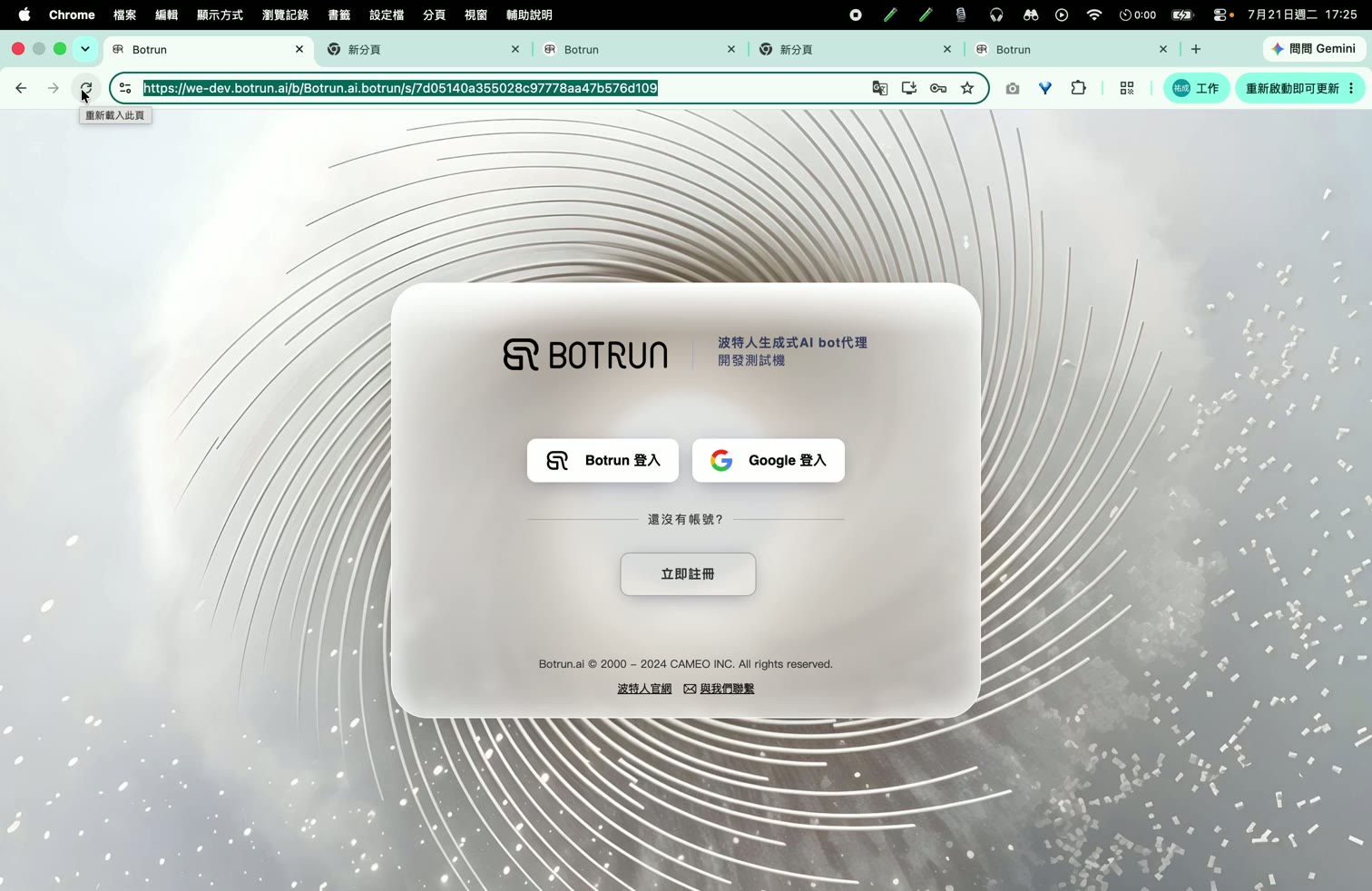1372x891 pixels.
Task: Click Botrun 登入 button
Action: [x=603, y=460]
